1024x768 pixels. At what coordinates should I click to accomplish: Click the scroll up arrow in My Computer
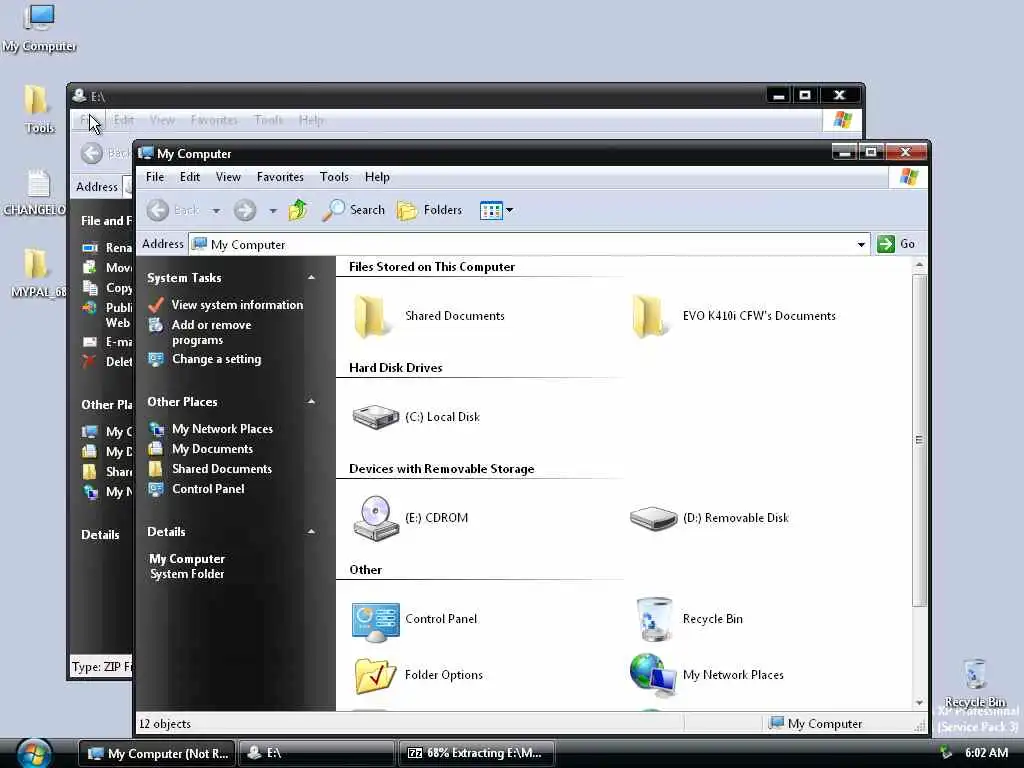click(x=919, y=265)
